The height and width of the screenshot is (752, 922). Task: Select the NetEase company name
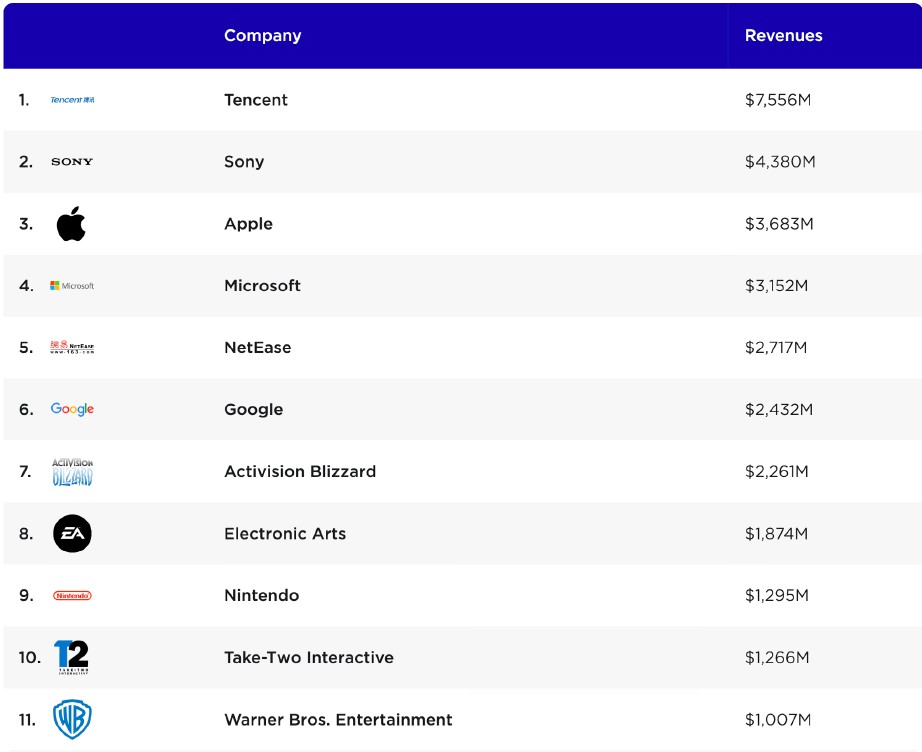click(258, 347)
